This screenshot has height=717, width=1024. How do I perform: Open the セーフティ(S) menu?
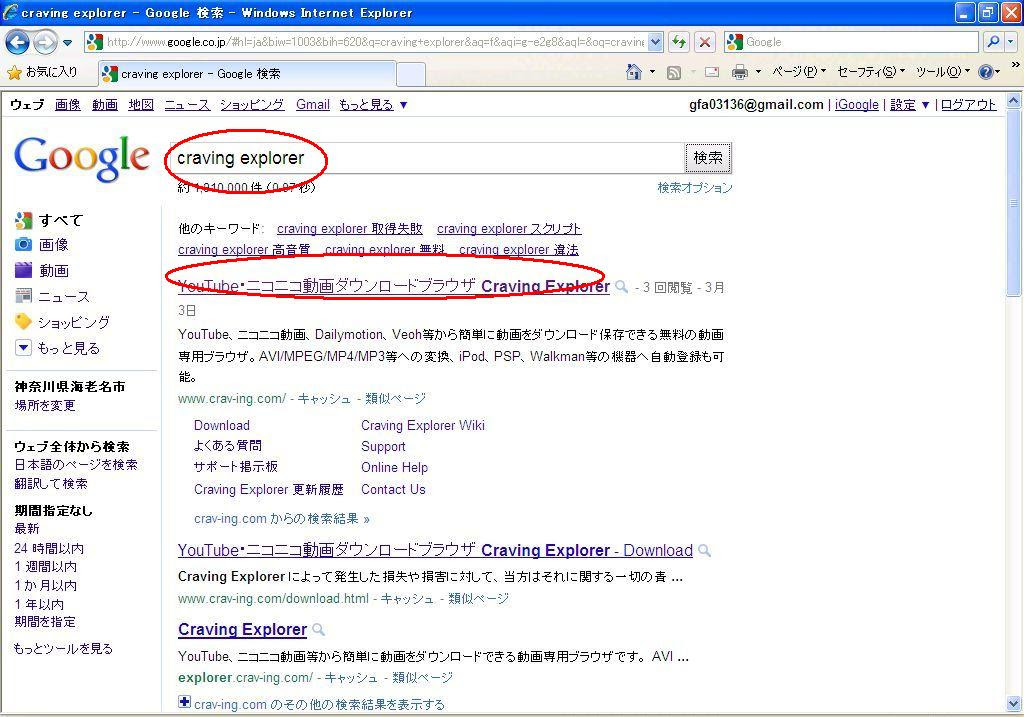click(x=871, y=72)
